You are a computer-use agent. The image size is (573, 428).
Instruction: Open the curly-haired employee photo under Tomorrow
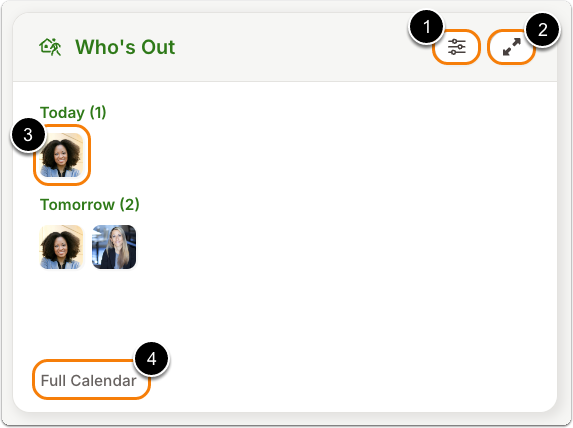click(61, 247)
